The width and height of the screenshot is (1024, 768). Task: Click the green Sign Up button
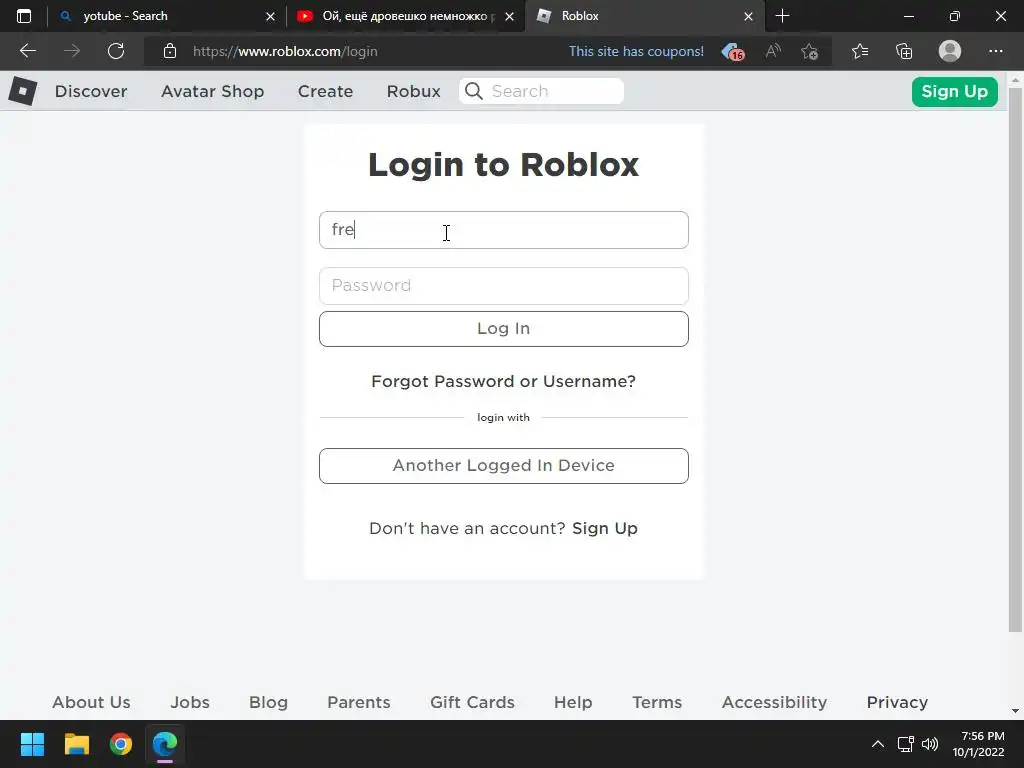[954, 91]
